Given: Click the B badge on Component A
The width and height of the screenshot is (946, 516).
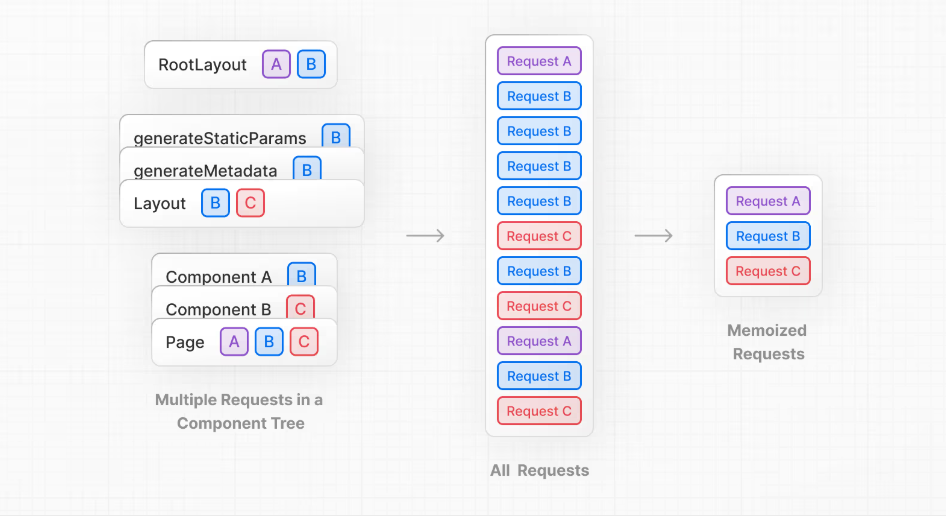Looking at the screenshot, I should tap(301, 276).
